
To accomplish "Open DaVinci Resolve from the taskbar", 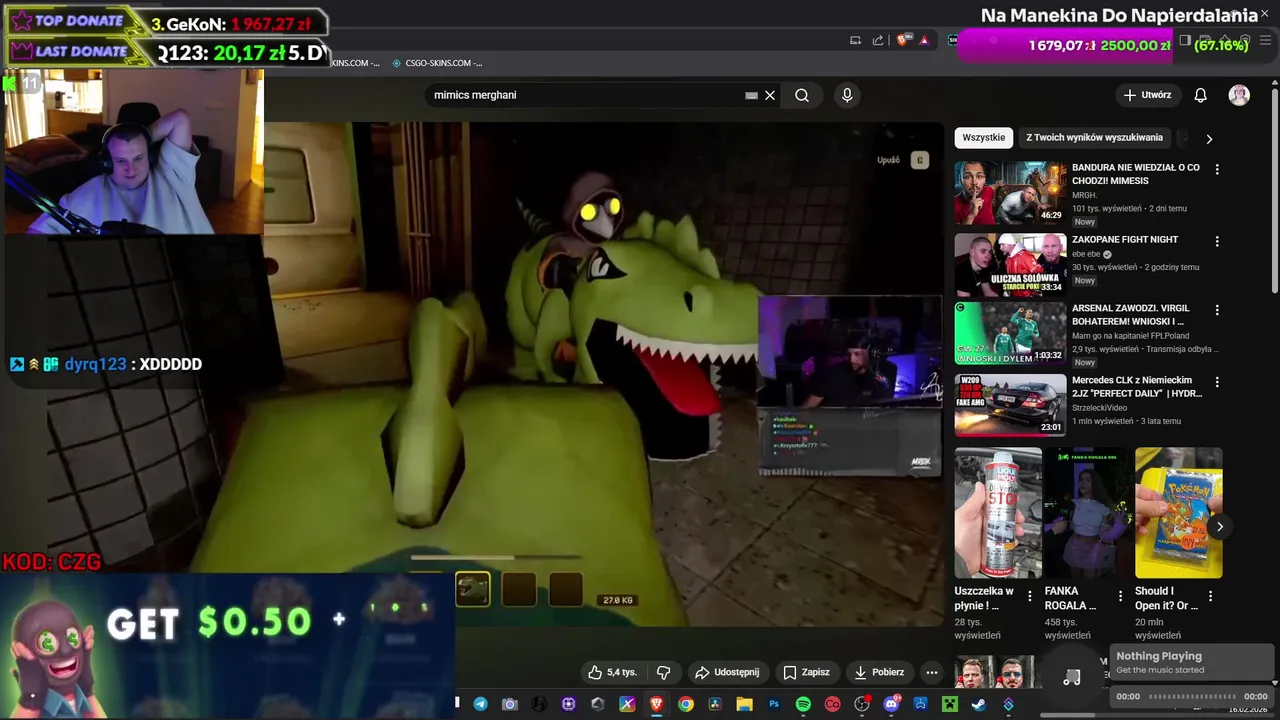I will pos(715,704).
